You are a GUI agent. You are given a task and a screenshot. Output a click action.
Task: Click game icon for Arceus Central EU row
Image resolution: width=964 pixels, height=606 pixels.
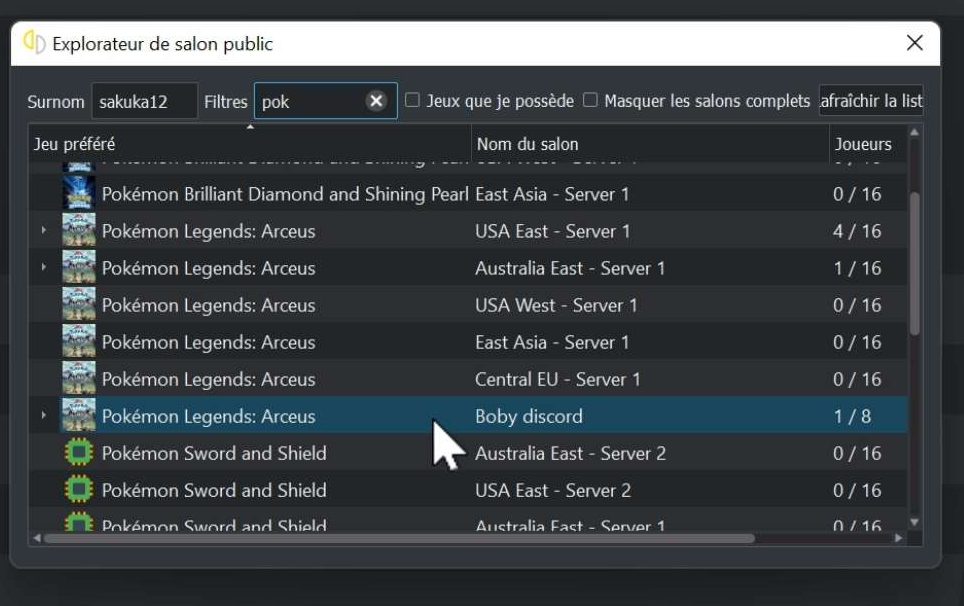(79, 379)
